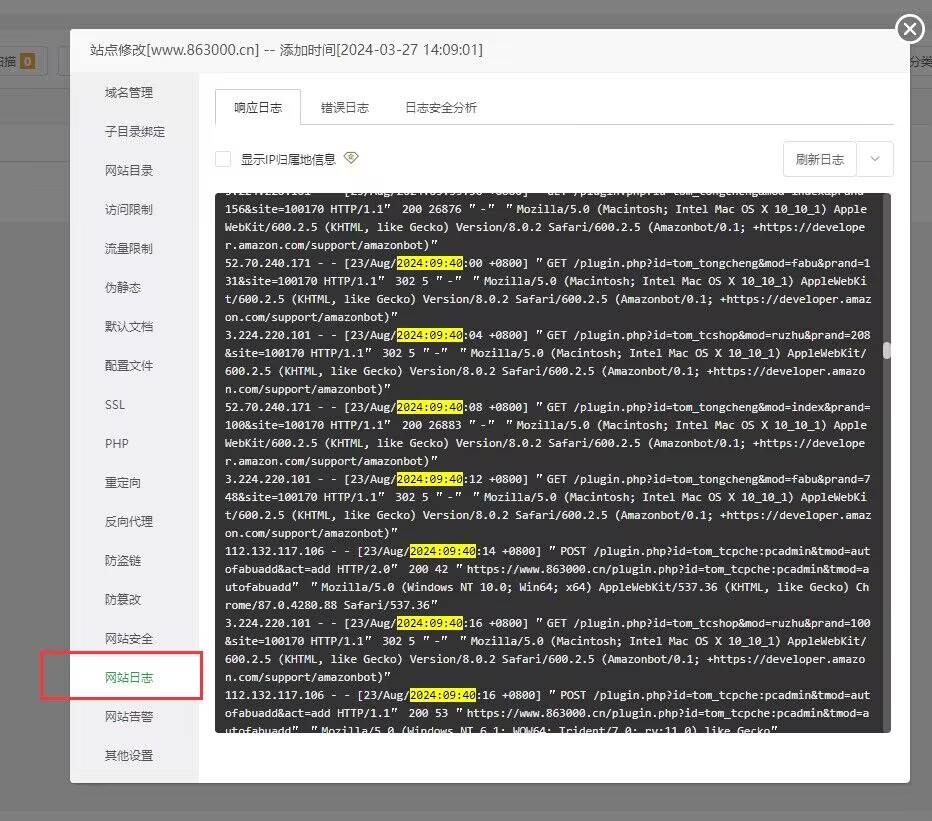Screen dimensions: 932x821
Task: Switch to the 响应日志 tab
Action: point(258,108)
